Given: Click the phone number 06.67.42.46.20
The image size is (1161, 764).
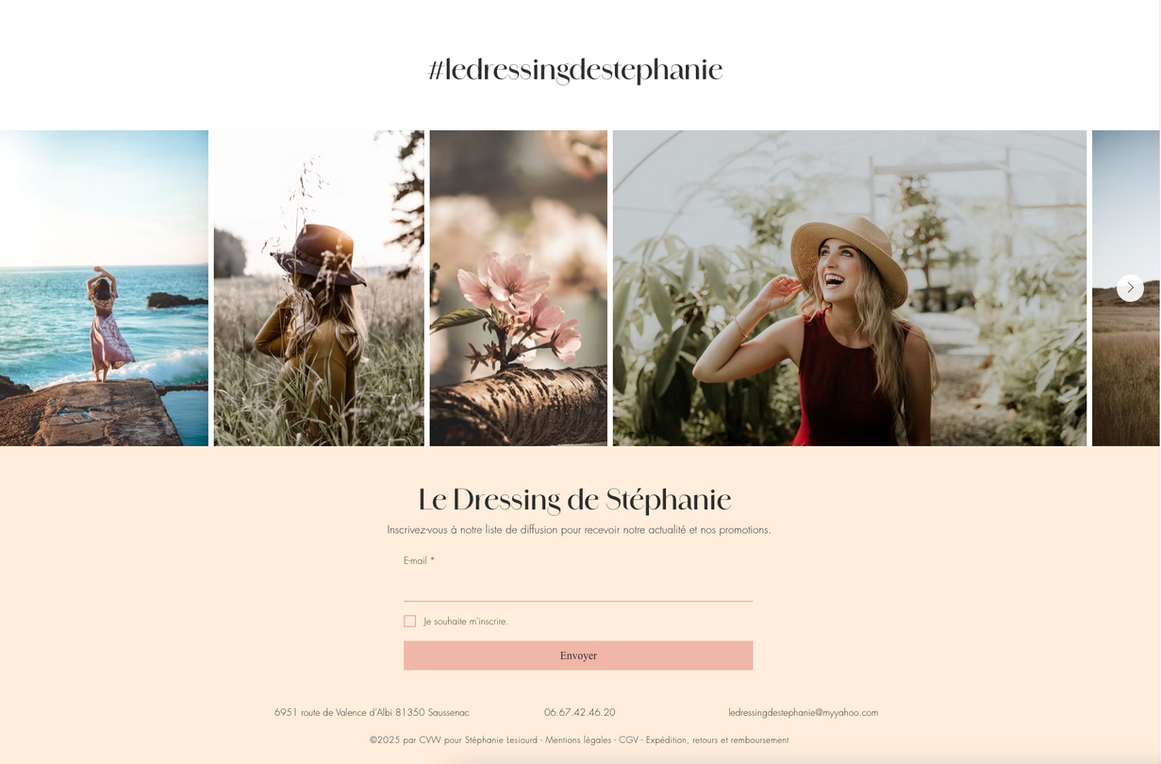Looking at the screenshot, I should pyautogui.click(x=580, y=712).
